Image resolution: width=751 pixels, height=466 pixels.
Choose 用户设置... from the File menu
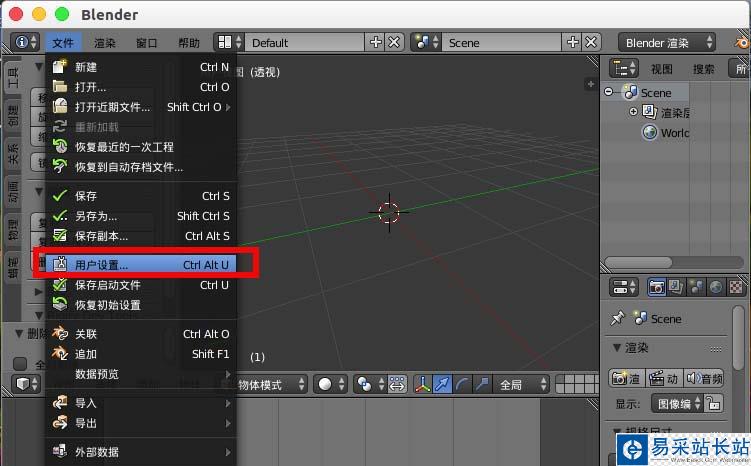point(141,264)
